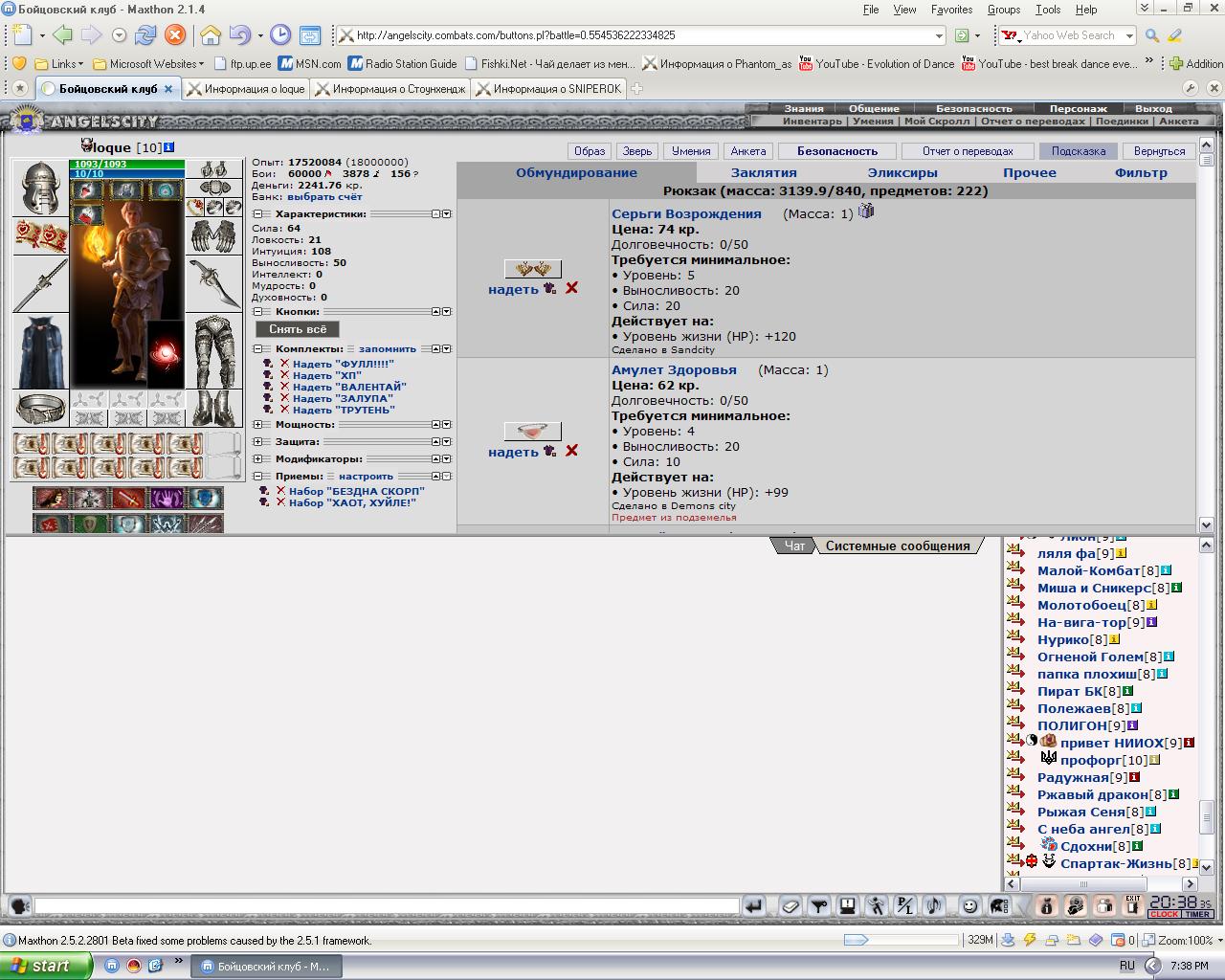This screenshot has height=980, width=1225.
Task: Open the Favorites menu
Action: 951,10
